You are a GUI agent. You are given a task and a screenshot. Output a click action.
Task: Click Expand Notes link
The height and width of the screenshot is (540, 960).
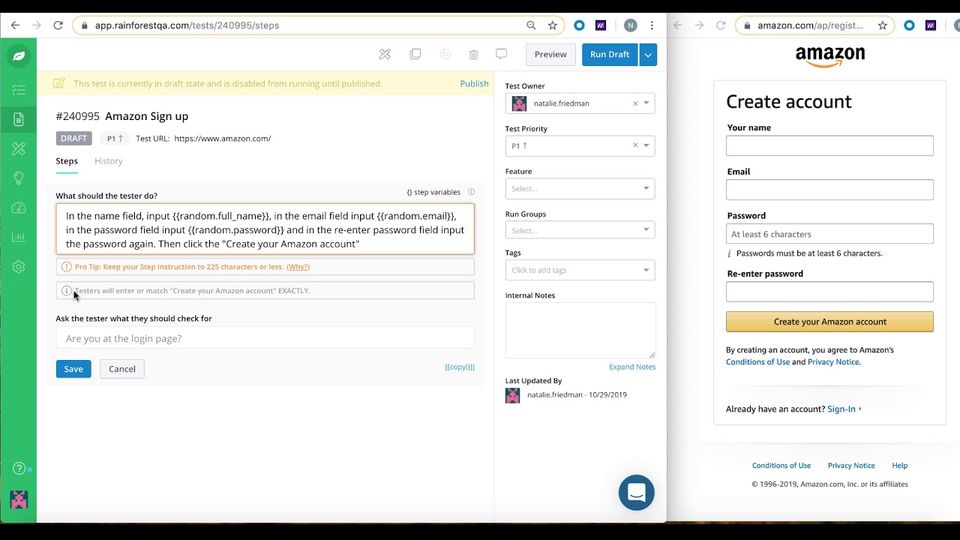(632, 367)
